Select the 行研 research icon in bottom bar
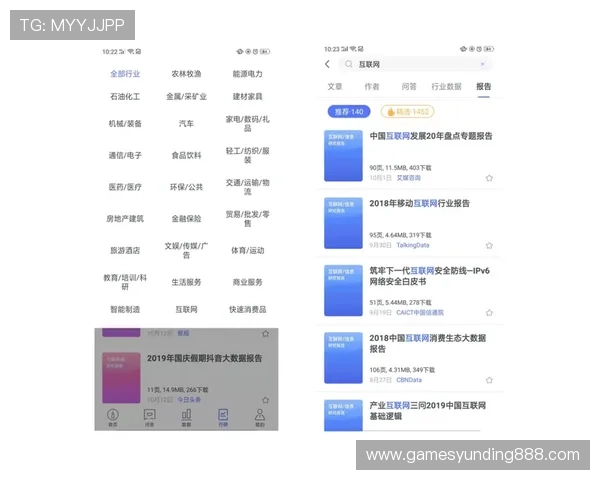 pos(223,418)
